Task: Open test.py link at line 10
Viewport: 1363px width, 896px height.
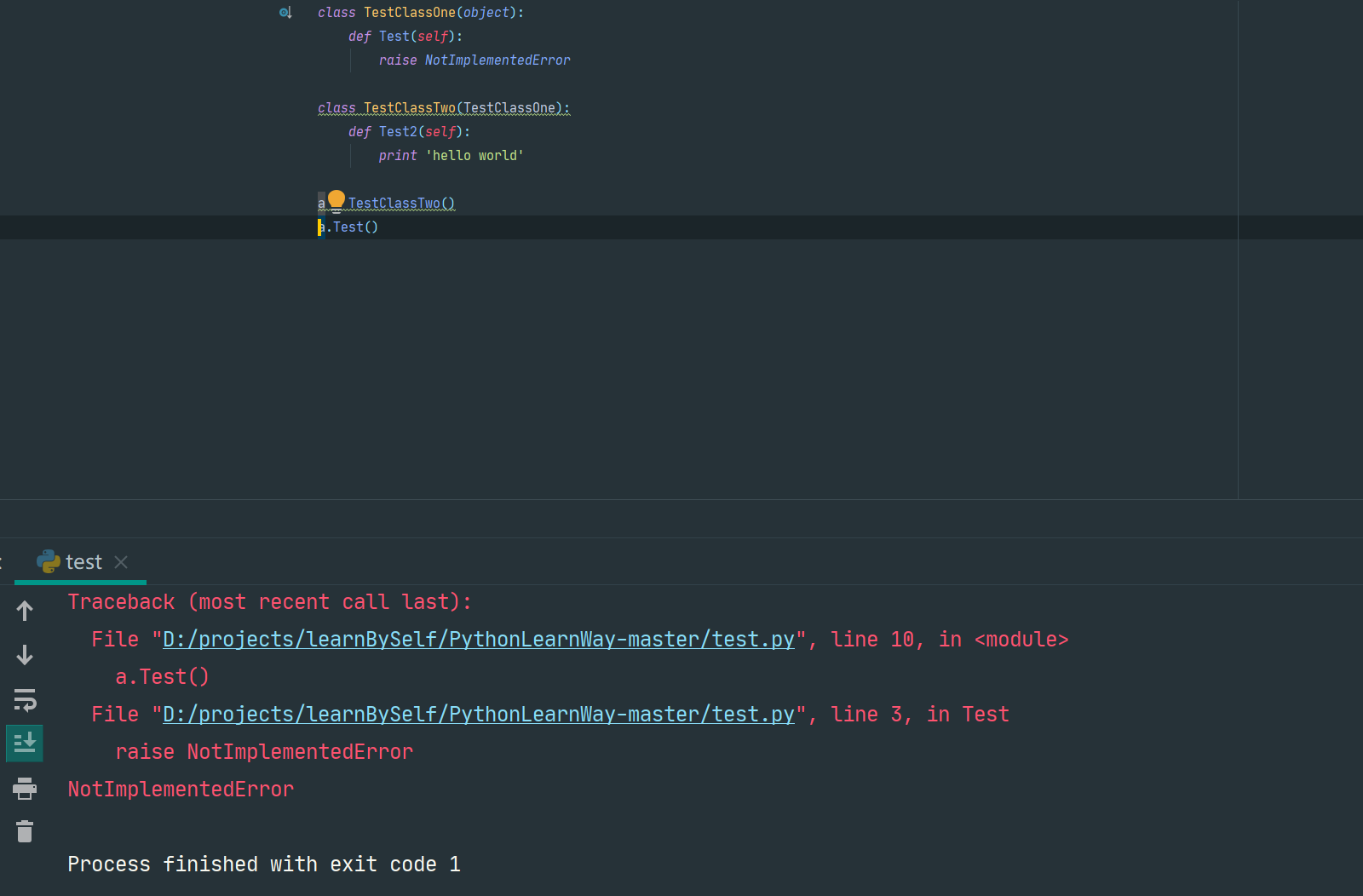Action: [478, 640]
